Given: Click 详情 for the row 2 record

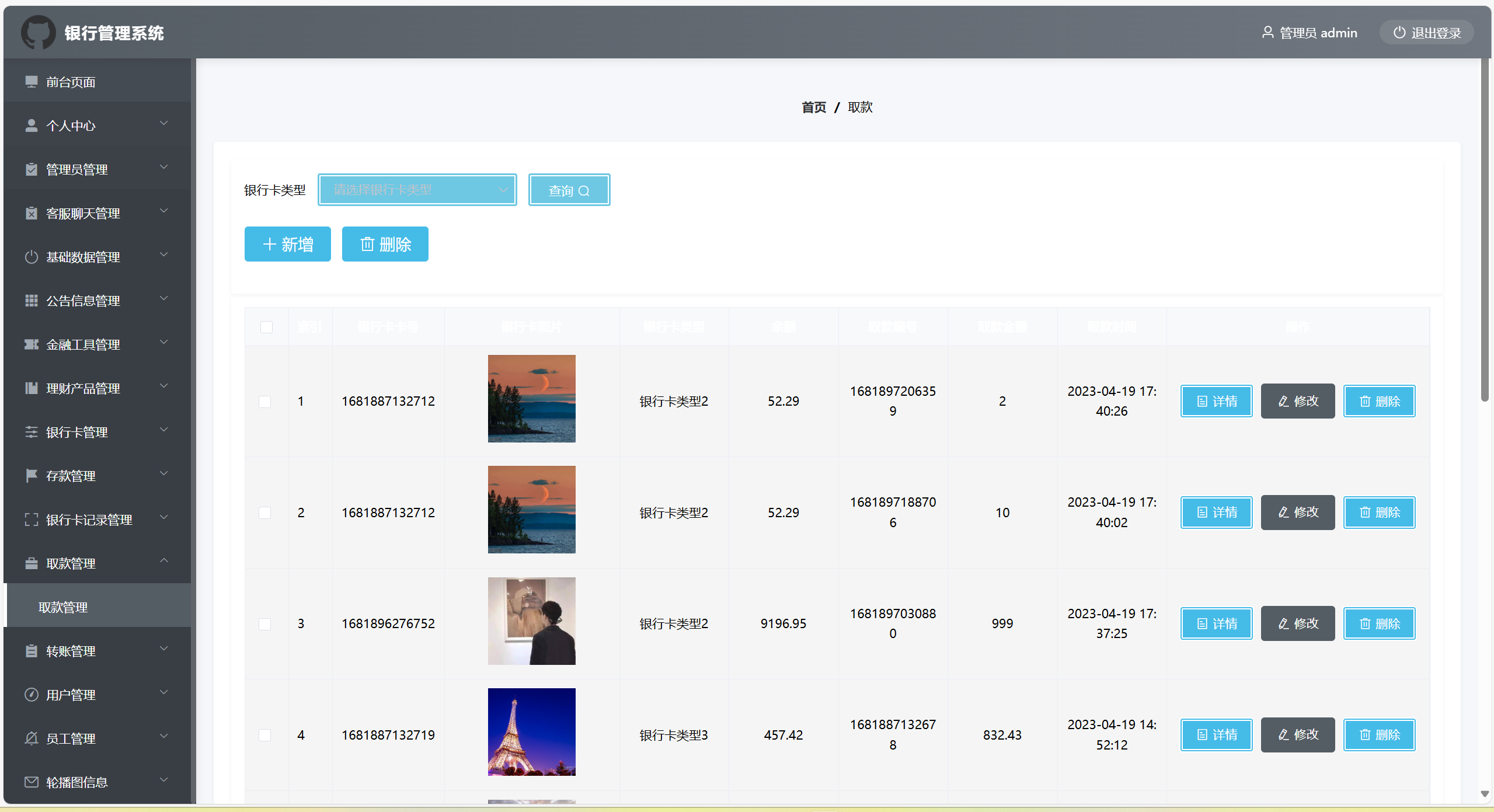Looking at the screenshot, I should (1216, 513).
